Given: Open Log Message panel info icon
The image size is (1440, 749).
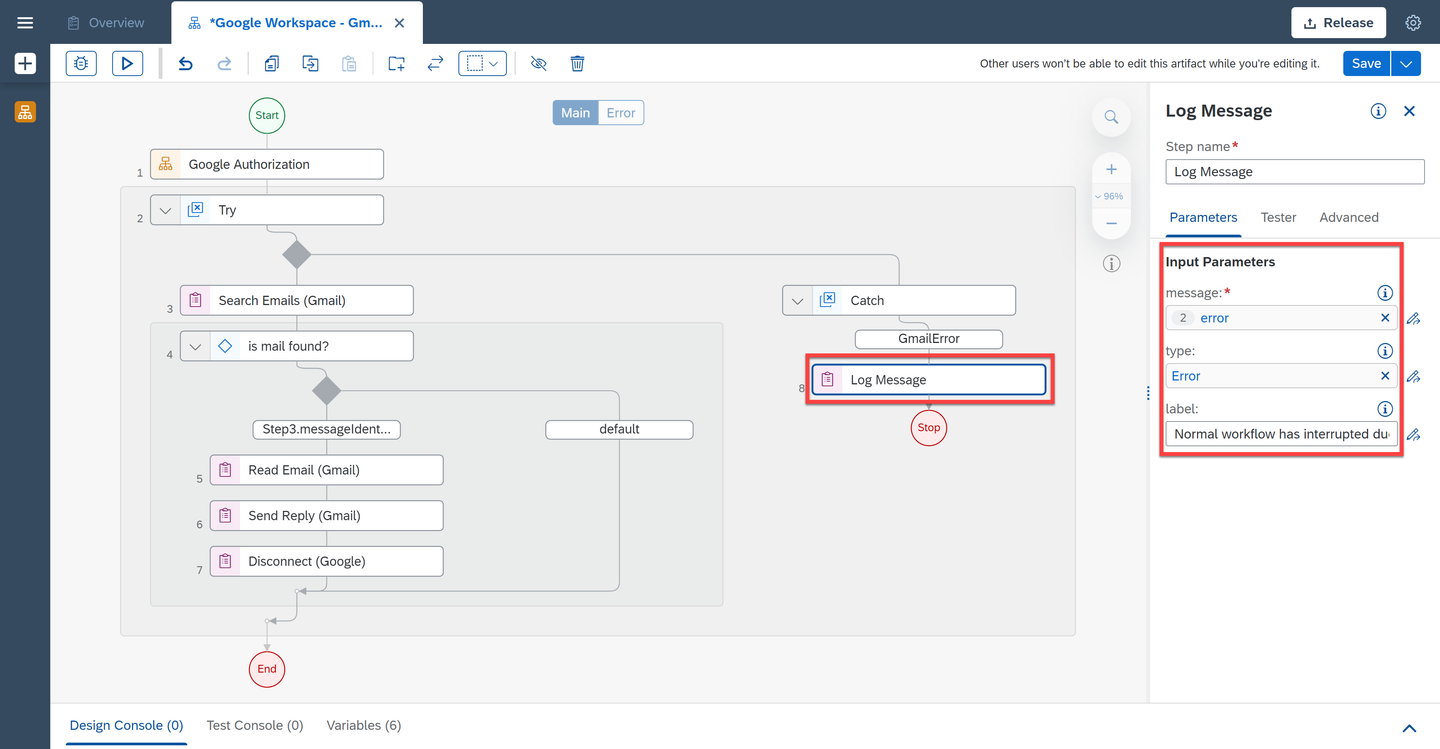Looking at the screenshot, I should click(1378, 111).
